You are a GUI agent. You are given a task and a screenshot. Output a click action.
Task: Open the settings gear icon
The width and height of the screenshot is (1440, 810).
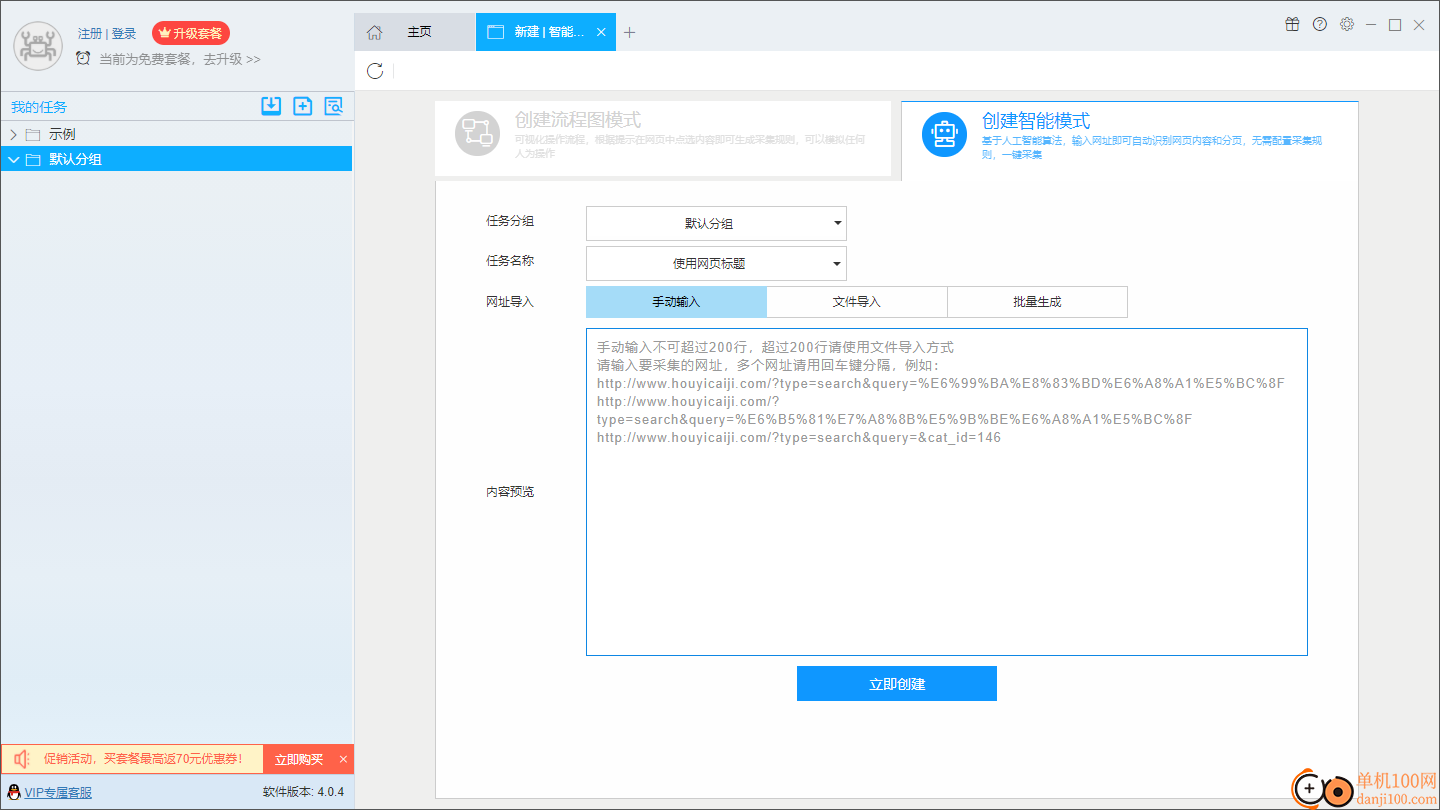click(1347, 25)
